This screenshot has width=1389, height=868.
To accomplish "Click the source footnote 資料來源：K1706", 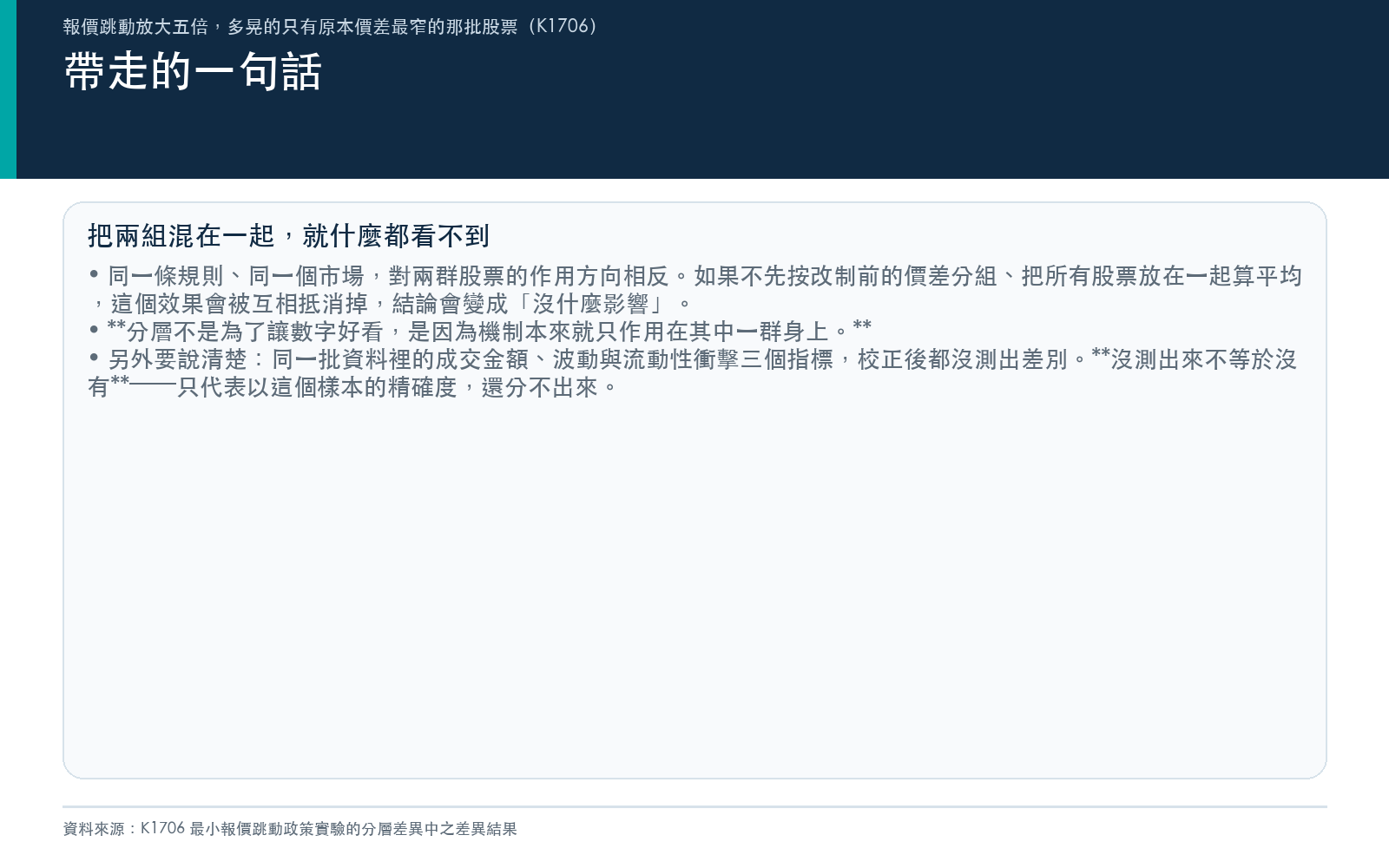I will coord(290,829).
